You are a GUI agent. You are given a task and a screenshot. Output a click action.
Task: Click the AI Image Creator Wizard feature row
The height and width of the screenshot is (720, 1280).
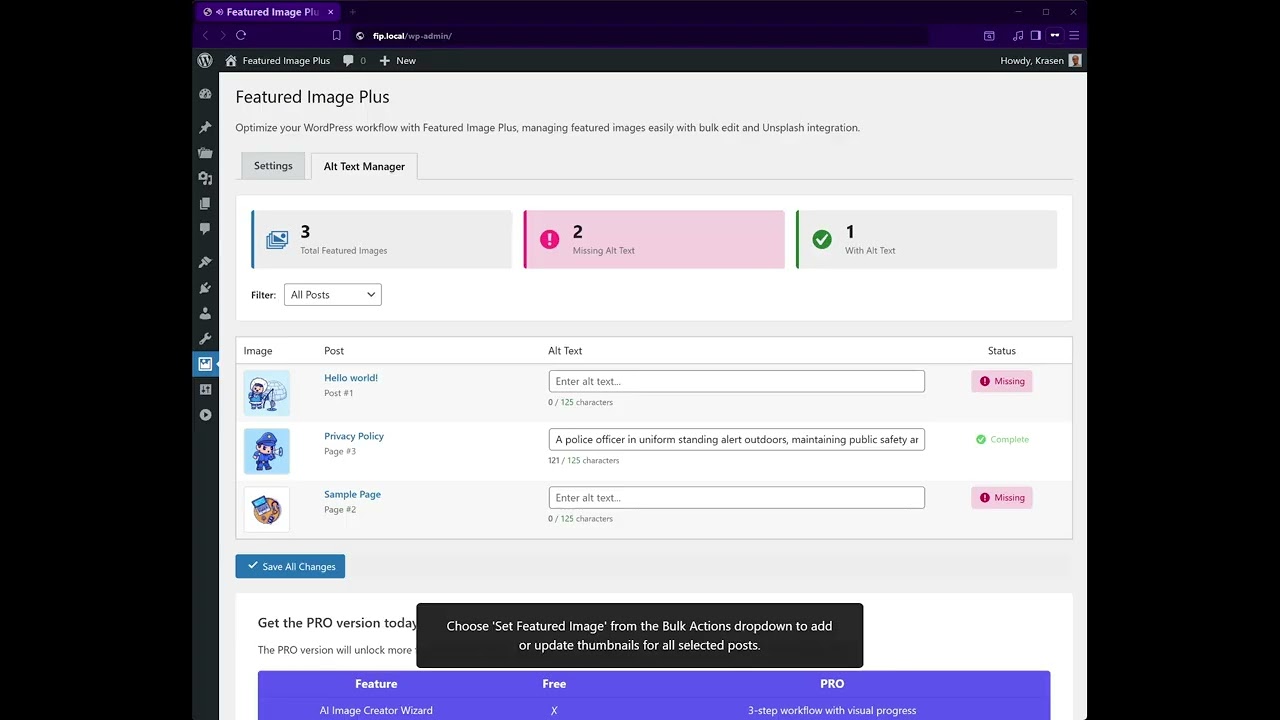click(x=654, y=710)
